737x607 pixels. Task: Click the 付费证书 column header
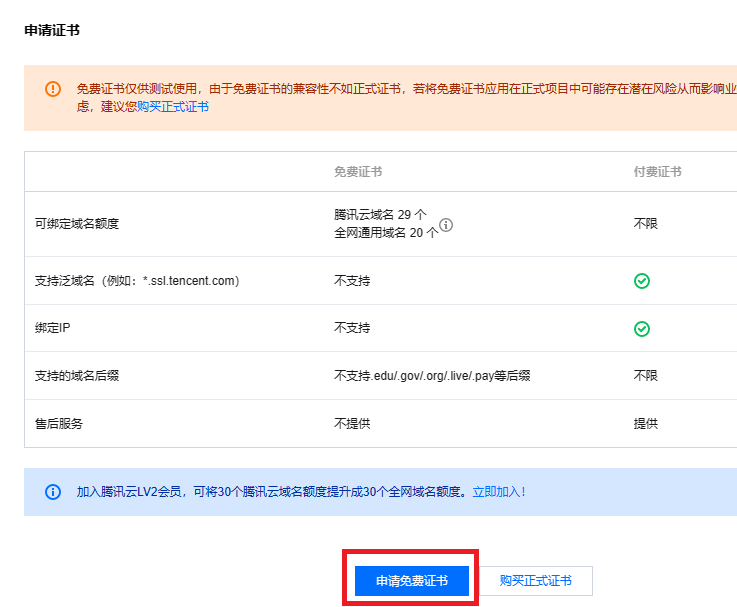[x=658, y=172]
